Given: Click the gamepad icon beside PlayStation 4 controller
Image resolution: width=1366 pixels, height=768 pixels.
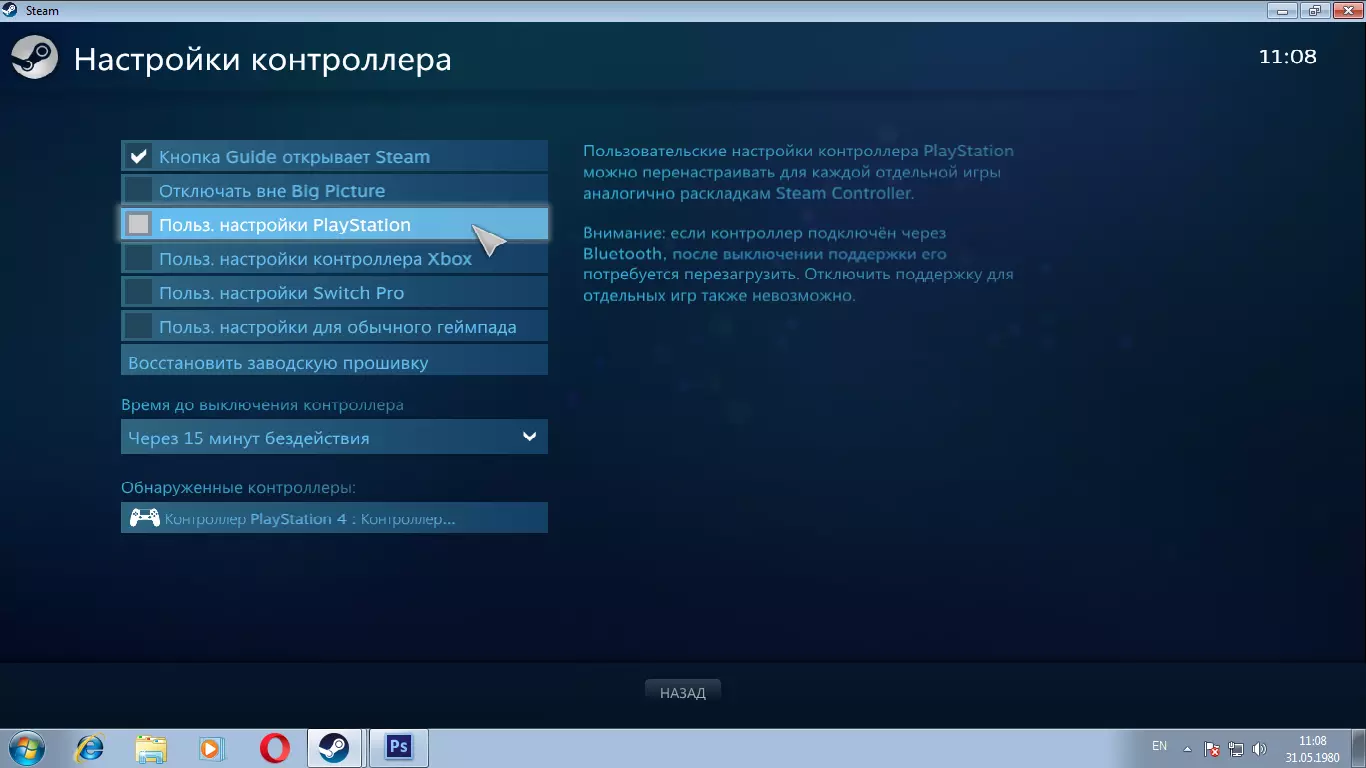Looking at the screenshot, I should 145,518.
